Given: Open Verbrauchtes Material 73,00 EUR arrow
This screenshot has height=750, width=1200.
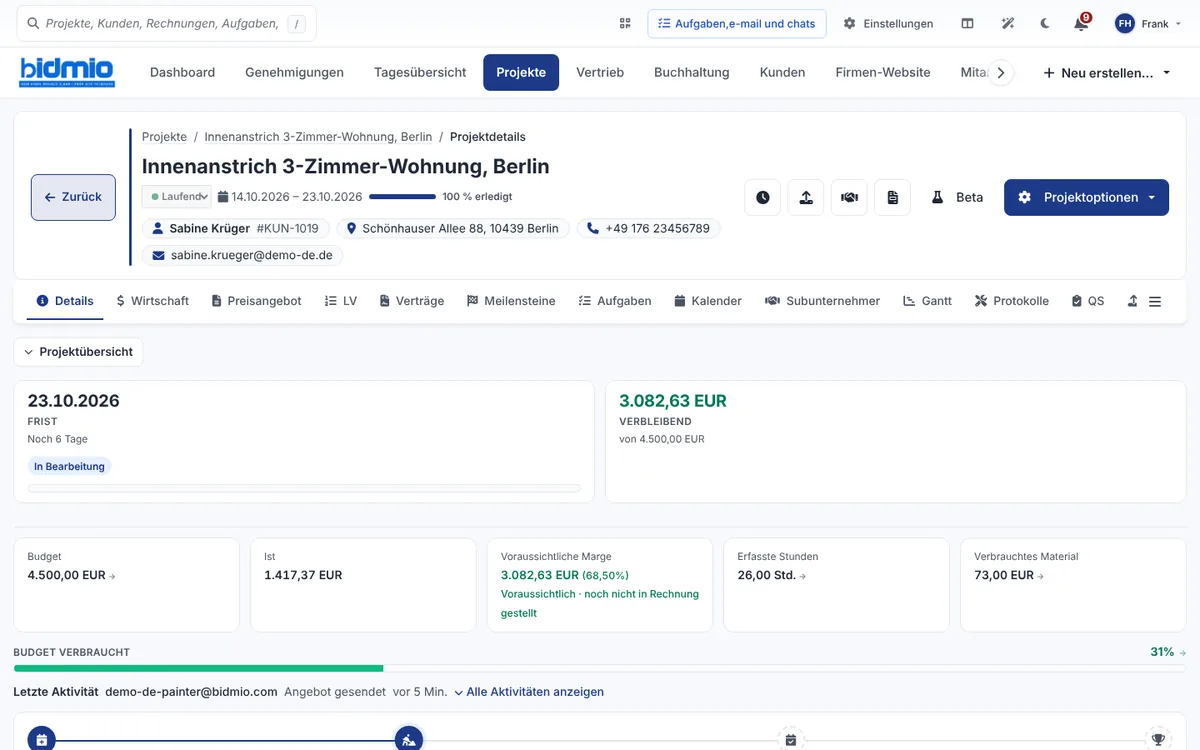Looking at the screenshot, I should coord(1041,576).
